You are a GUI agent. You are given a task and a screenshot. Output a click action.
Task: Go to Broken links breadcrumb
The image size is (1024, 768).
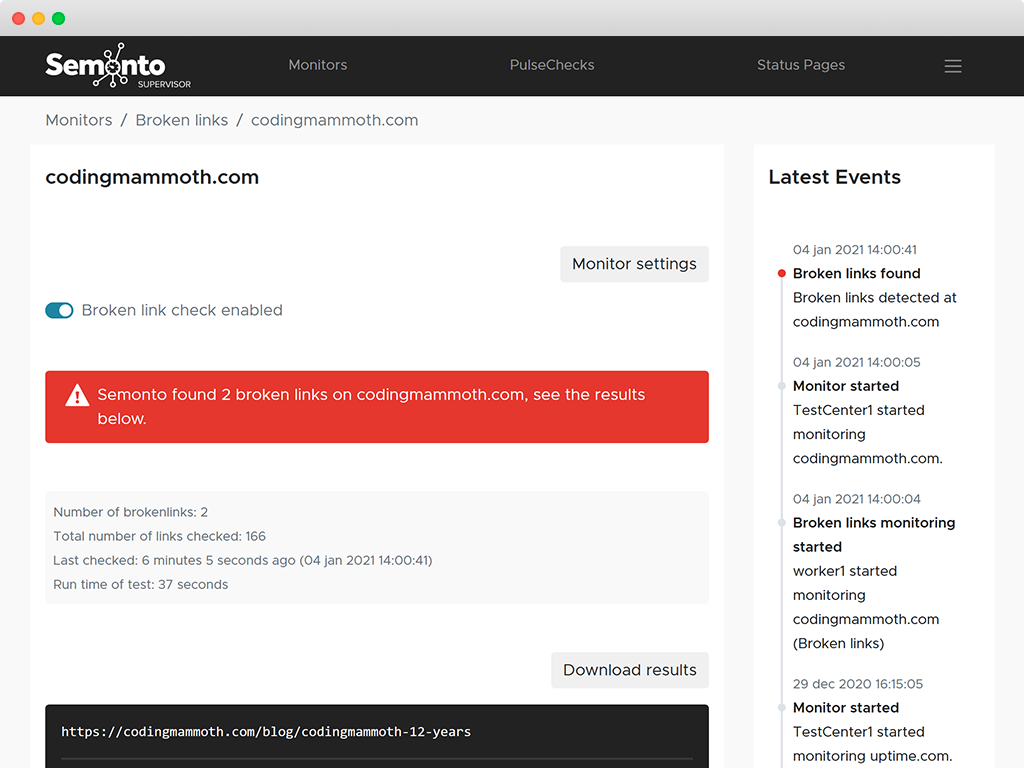(x=182, y=120)
